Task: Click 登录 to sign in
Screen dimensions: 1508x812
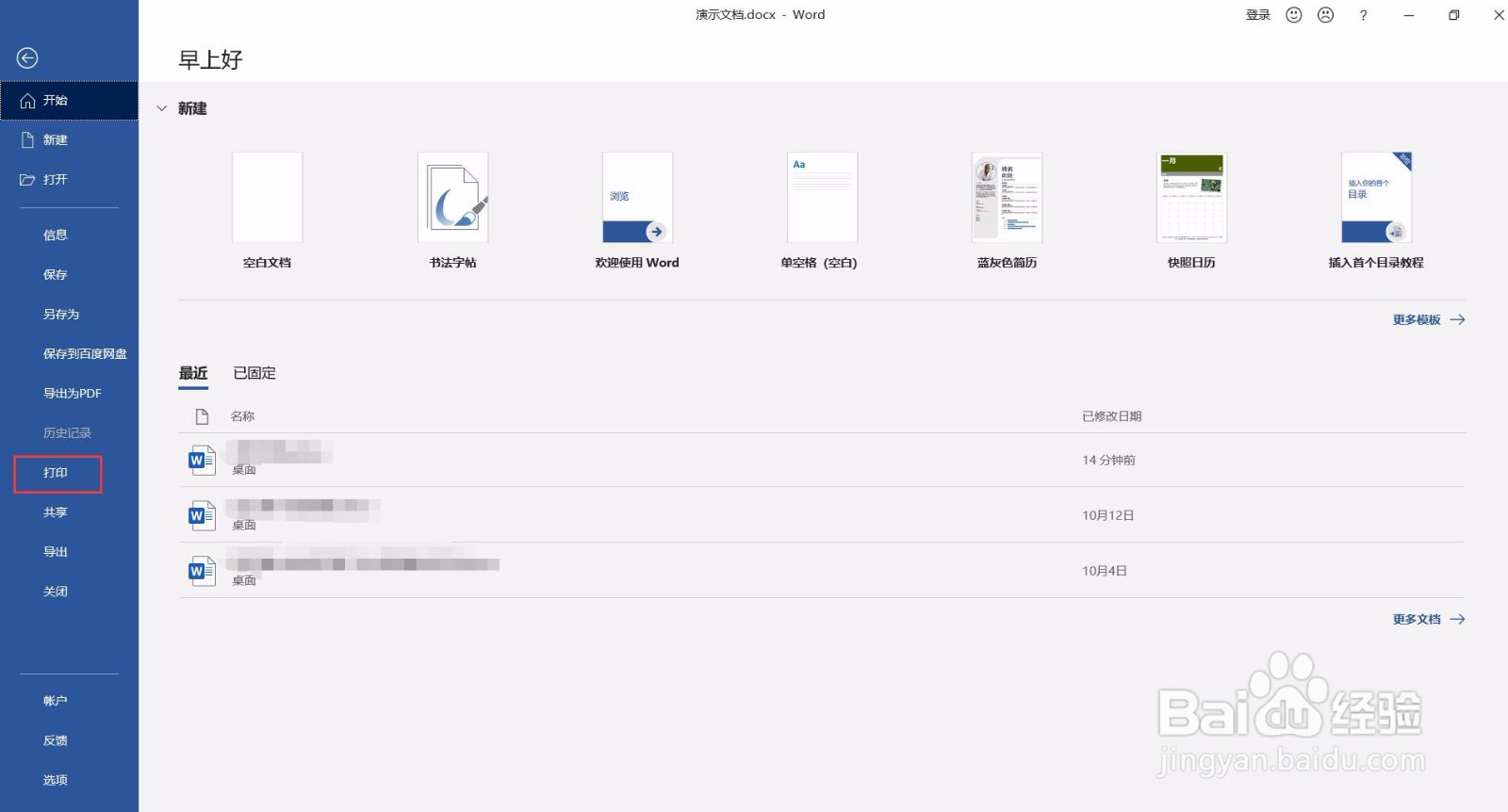Action: (1258, 15)
